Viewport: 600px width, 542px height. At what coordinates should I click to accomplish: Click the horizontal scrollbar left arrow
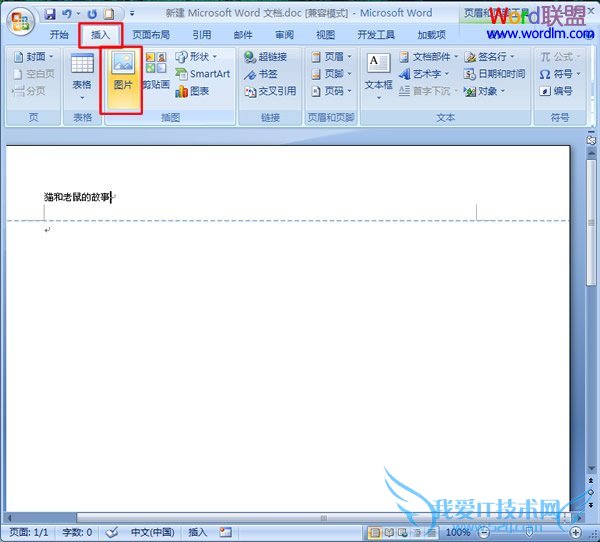(9, 518)
